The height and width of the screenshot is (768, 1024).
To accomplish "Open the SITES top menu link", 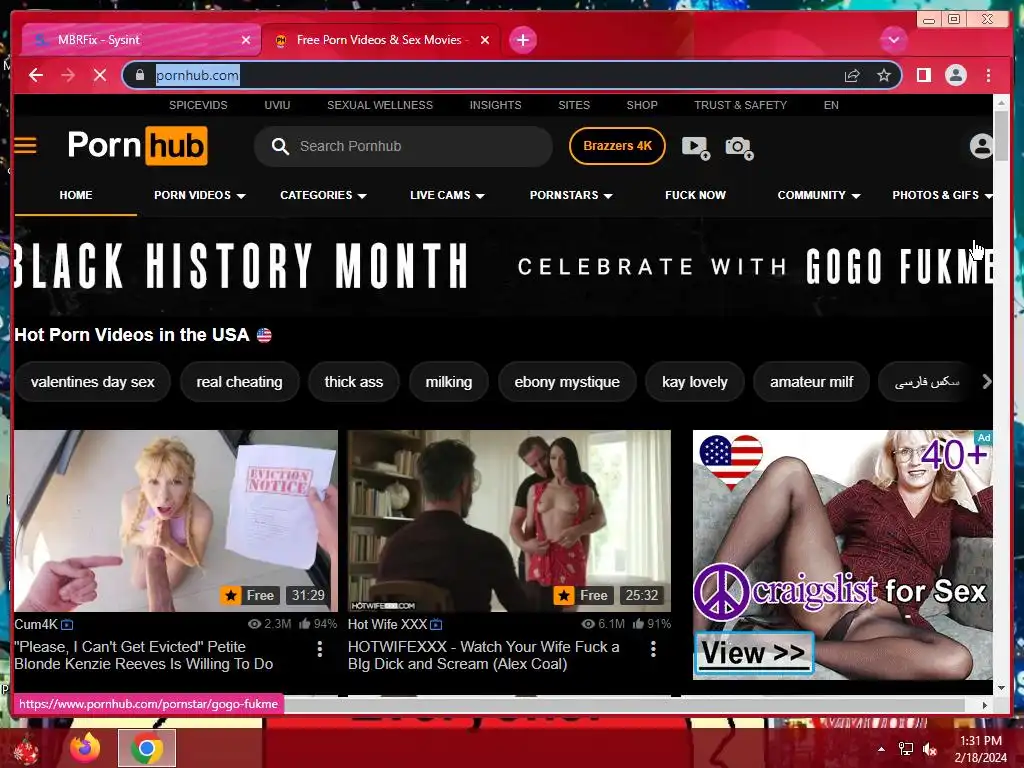I will 574,105.
